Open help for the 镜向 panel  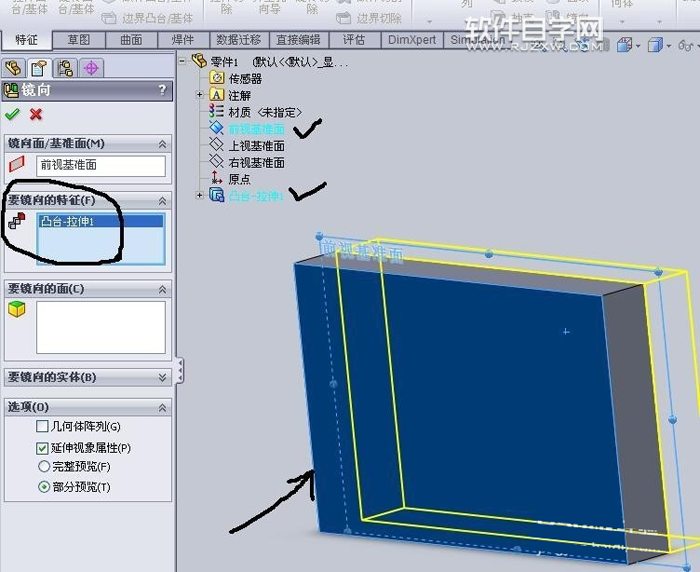pyautogui.click(x=162, y=90)
